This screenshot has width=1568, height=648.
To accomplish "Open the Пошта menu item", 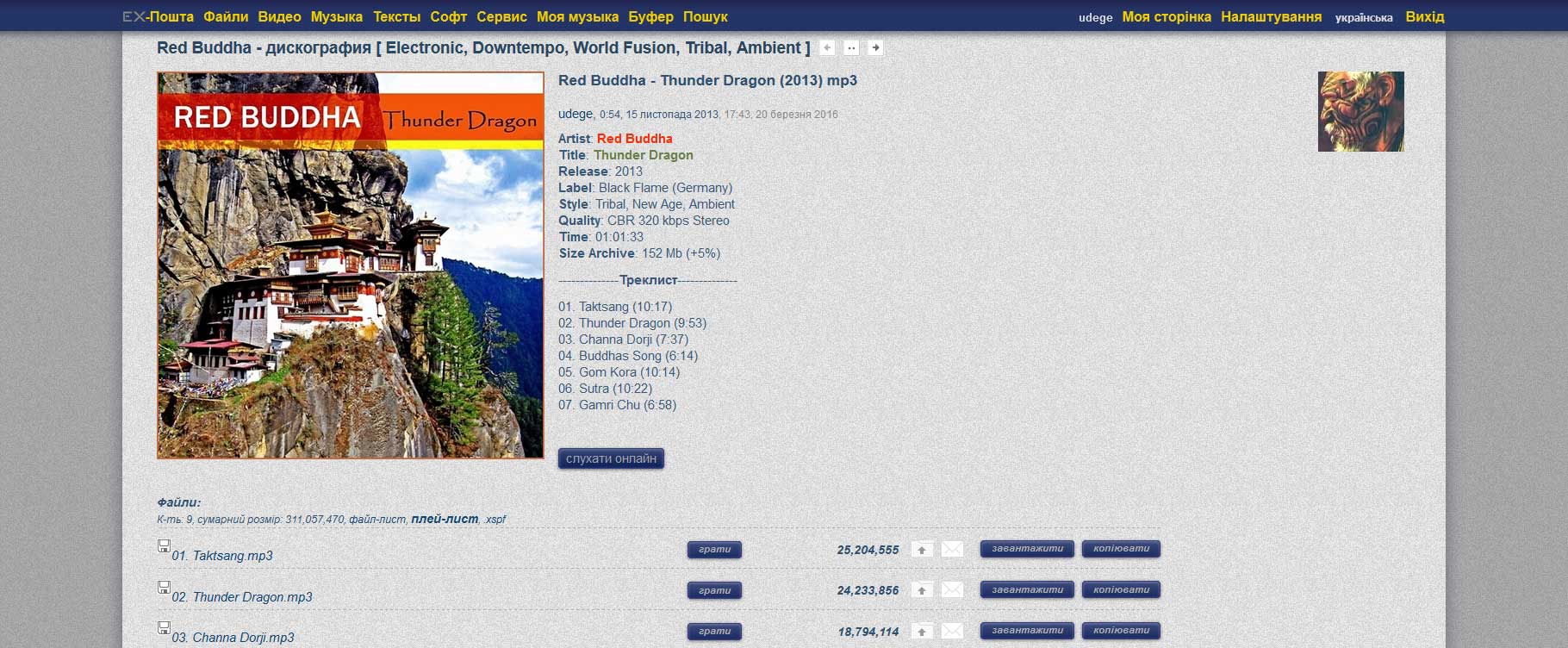I will coord(171,16).
